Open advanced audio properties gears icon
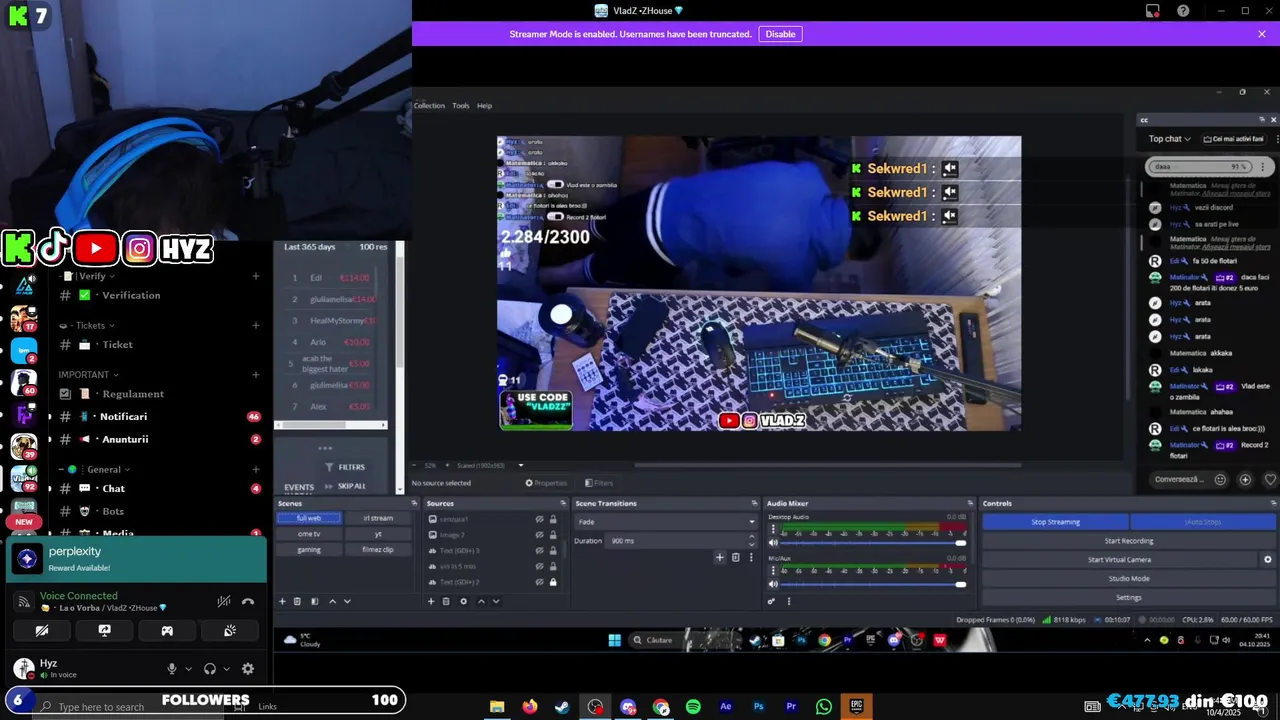 771,601
